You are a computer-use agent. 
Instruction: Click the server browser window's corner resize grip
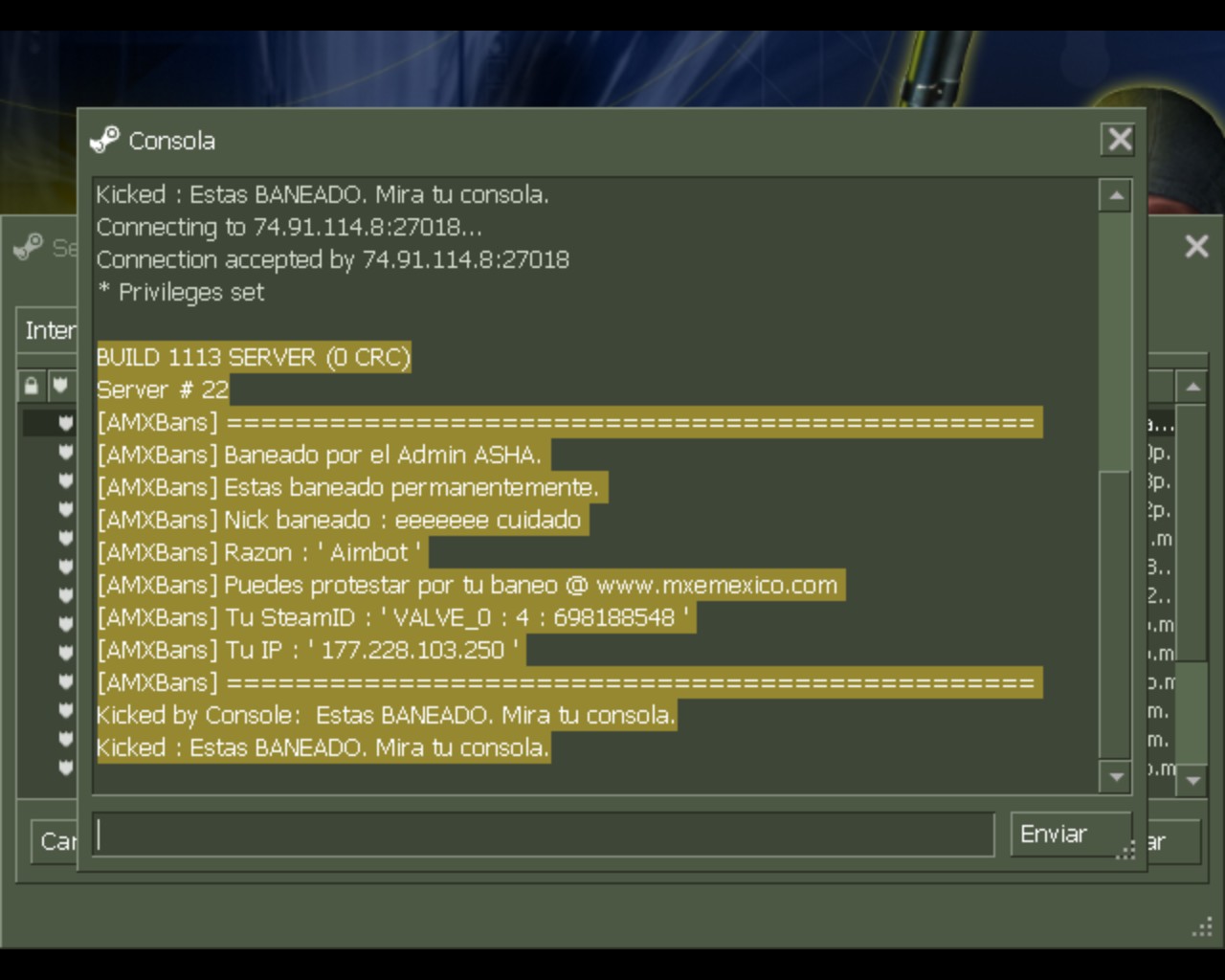pos(1202,927)
